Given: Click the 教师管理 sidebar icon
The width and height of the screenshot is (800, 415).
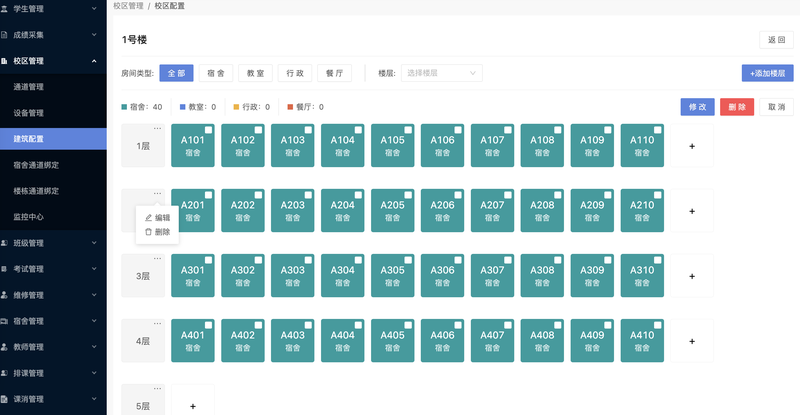Looking at the screenshot, I should click(4, 347).
